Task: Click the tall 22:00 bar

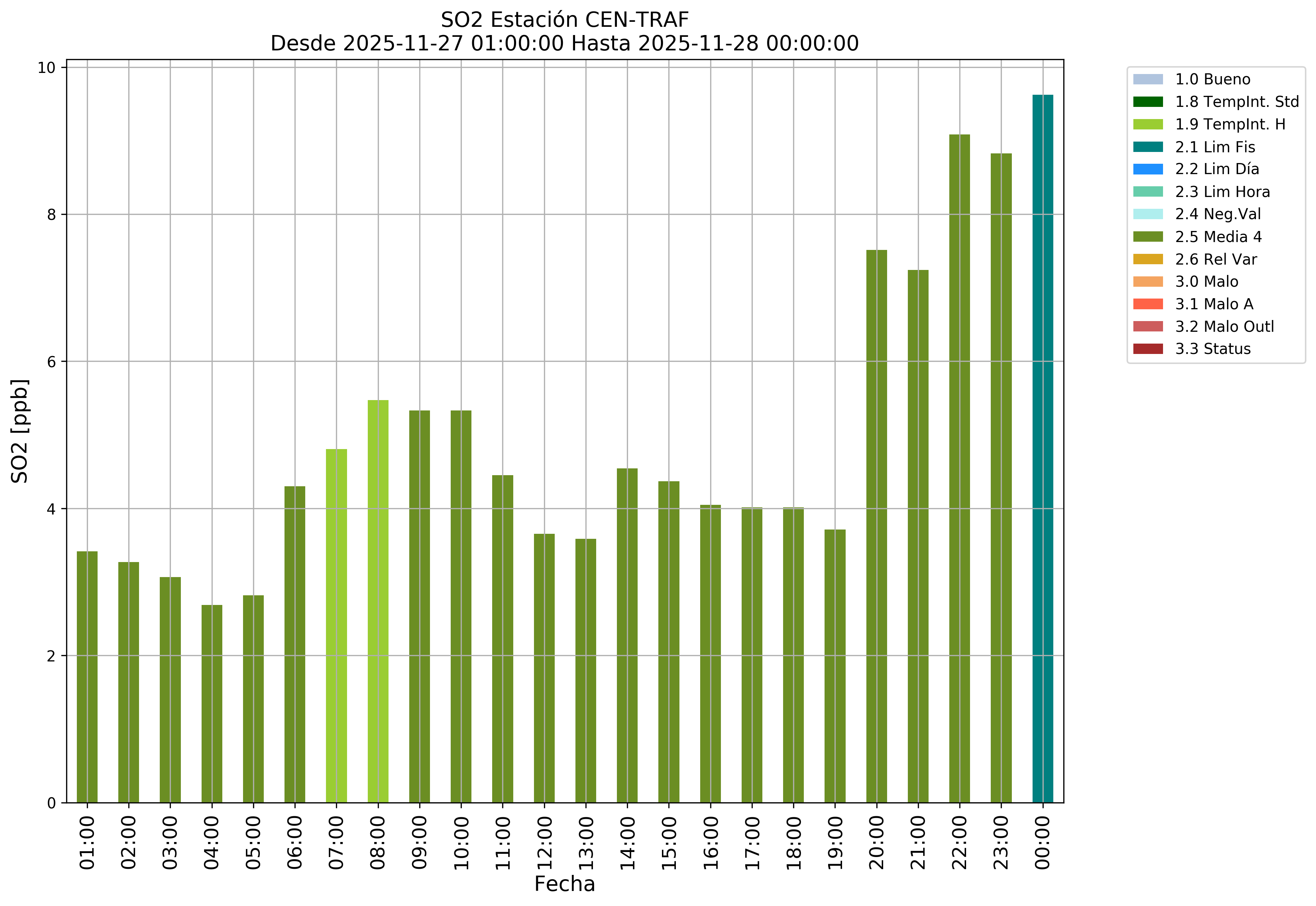Action: pos(959,468)
